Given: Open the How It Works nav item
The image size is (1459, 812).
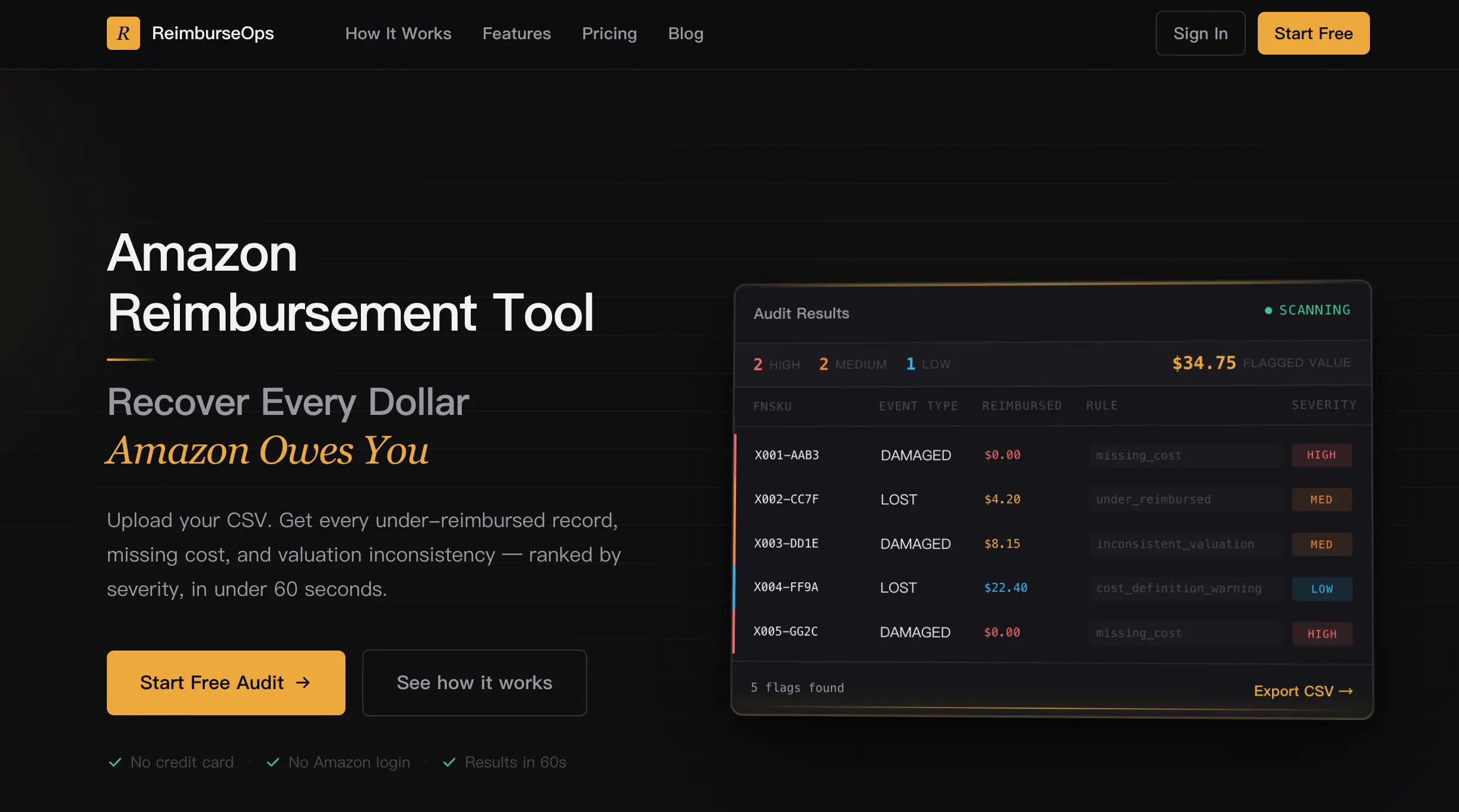Looking at the screenshot, I should (398, 33).
